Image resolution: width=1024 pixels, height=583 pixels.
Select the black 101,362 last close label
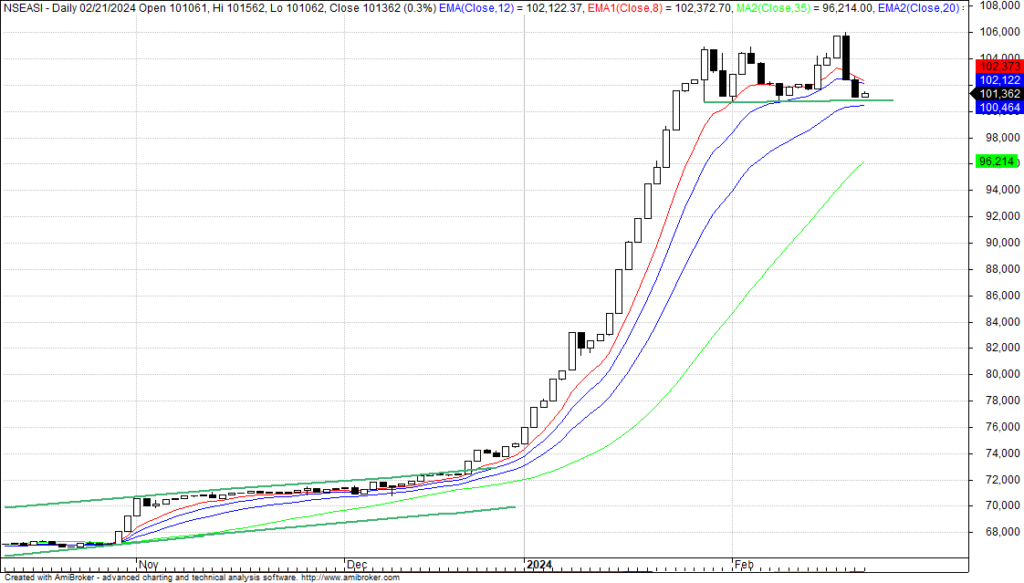tap(996, 94)
